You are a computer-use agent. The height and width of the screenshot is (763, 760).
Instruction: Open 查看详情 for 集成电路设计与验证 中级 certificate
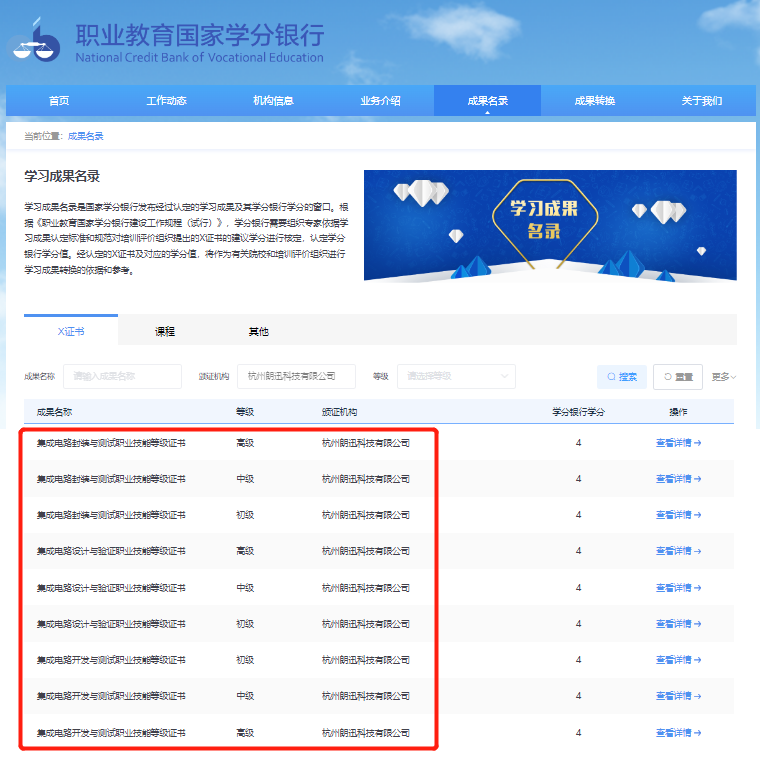[x=678, y=588]
